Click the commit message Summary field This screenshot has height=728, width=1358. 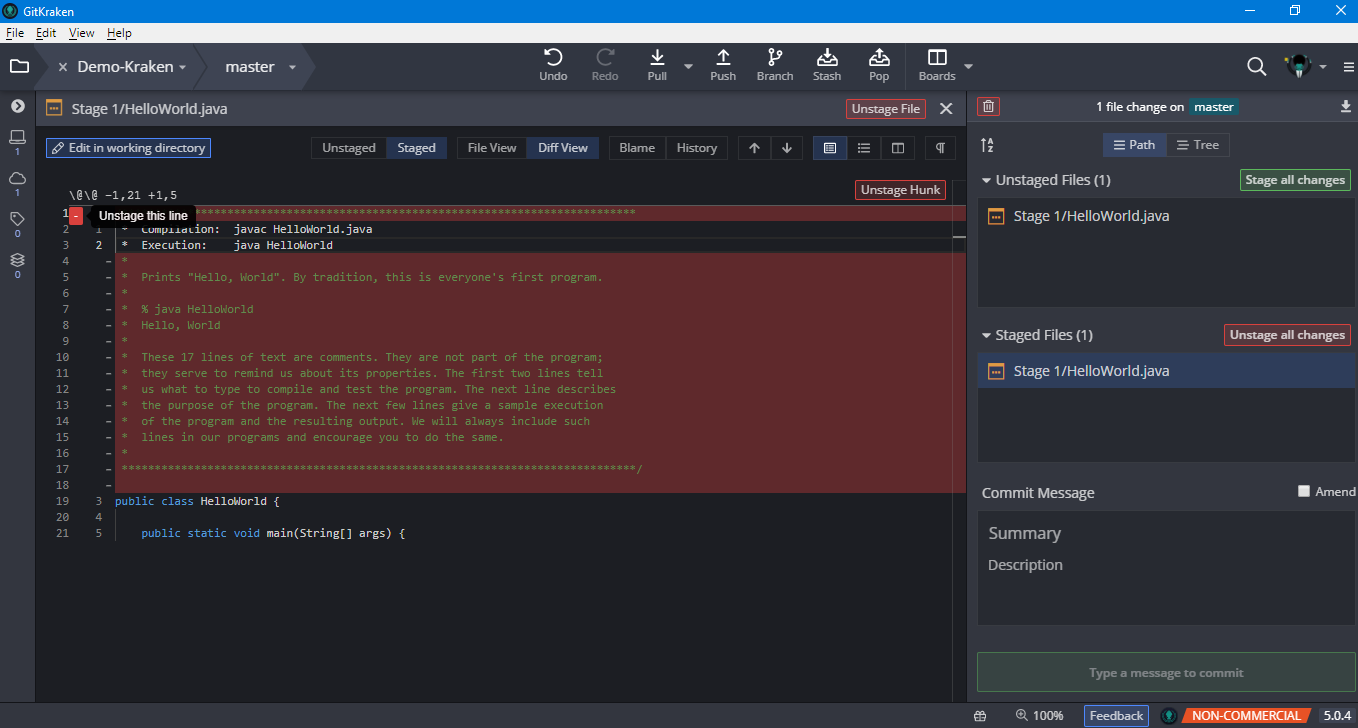click(1166, 533)
